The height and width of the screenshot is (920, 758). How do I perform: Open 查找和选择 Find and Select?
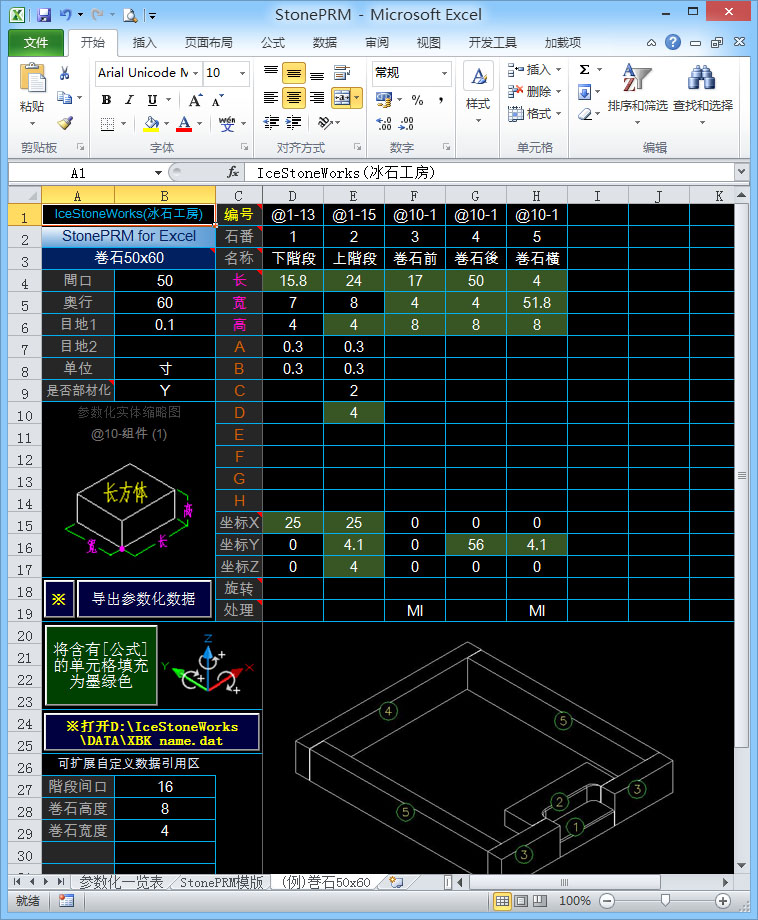click(702, 93)
